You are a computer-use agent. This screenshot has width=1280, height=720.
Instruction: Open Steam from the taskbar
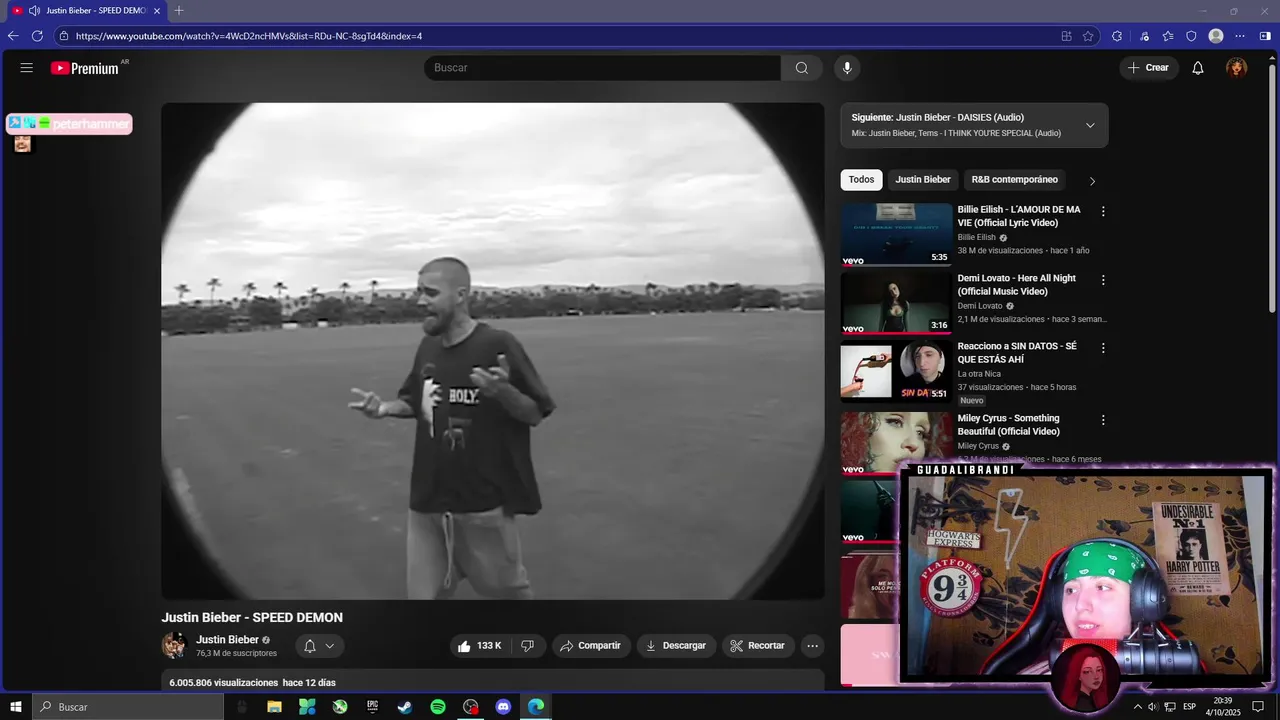coord(405,707)
